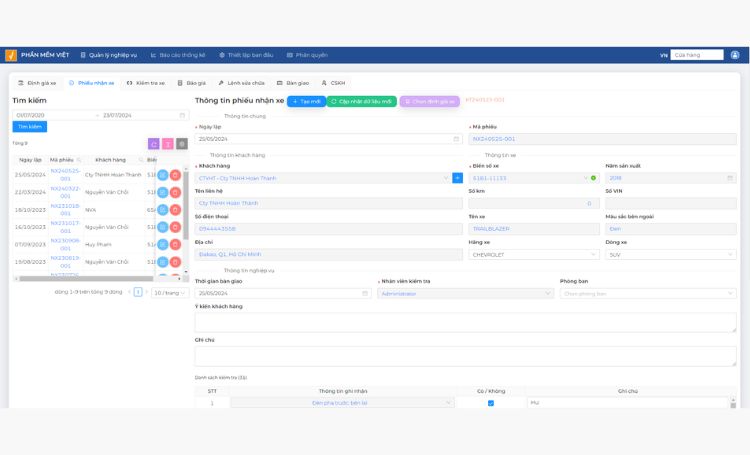Open the Phòng ban dropdown
Viewport: 750px width, 455px height.
click(648, 294)
